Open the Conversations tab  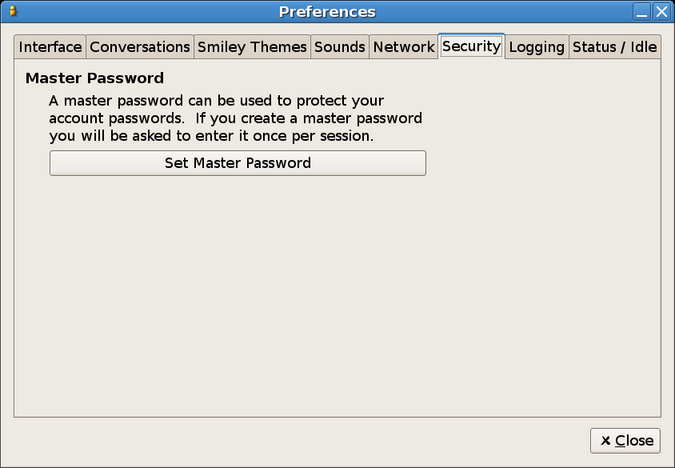pos(140,47)
